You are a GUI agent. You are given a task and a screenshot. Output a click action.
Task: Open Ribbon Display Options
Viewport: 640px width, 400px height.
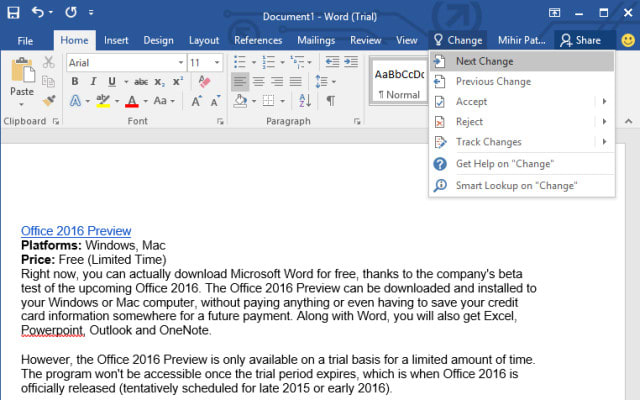(x=554, y=13)
